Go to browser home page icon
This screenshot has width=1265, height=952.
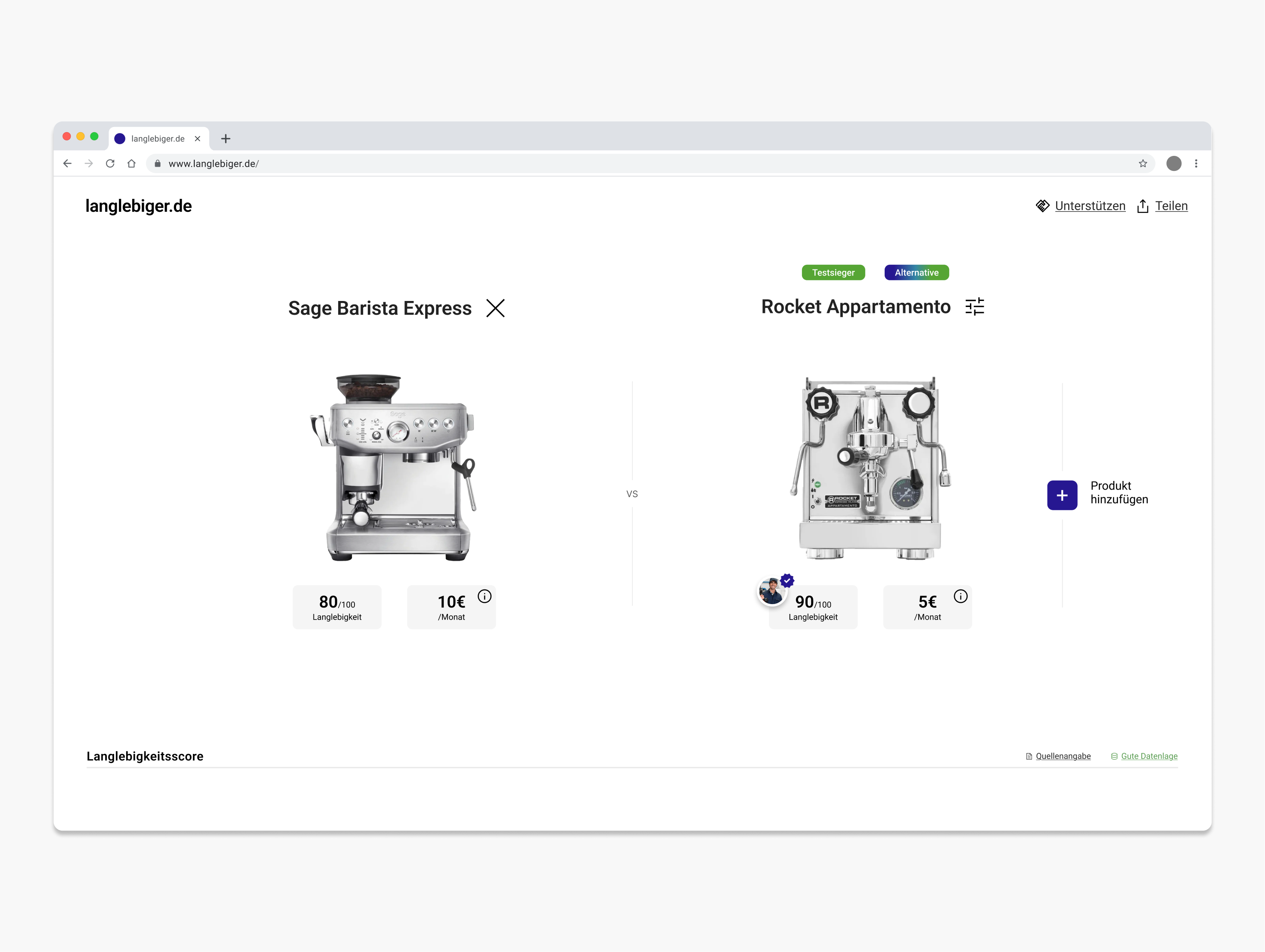(131, 164)
